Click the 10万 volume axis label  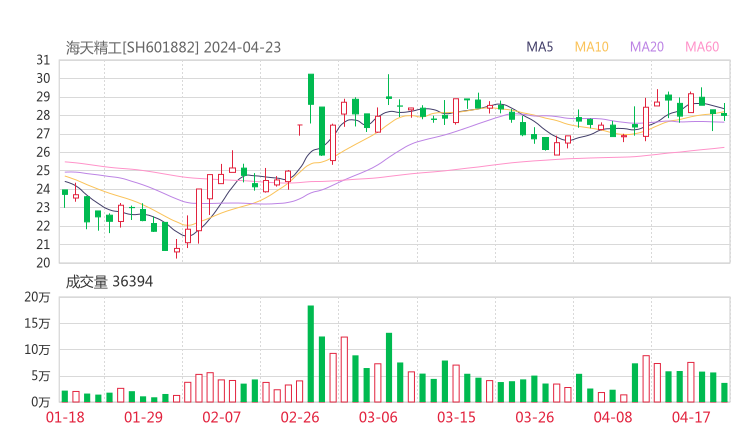click(x=37, y=350)
